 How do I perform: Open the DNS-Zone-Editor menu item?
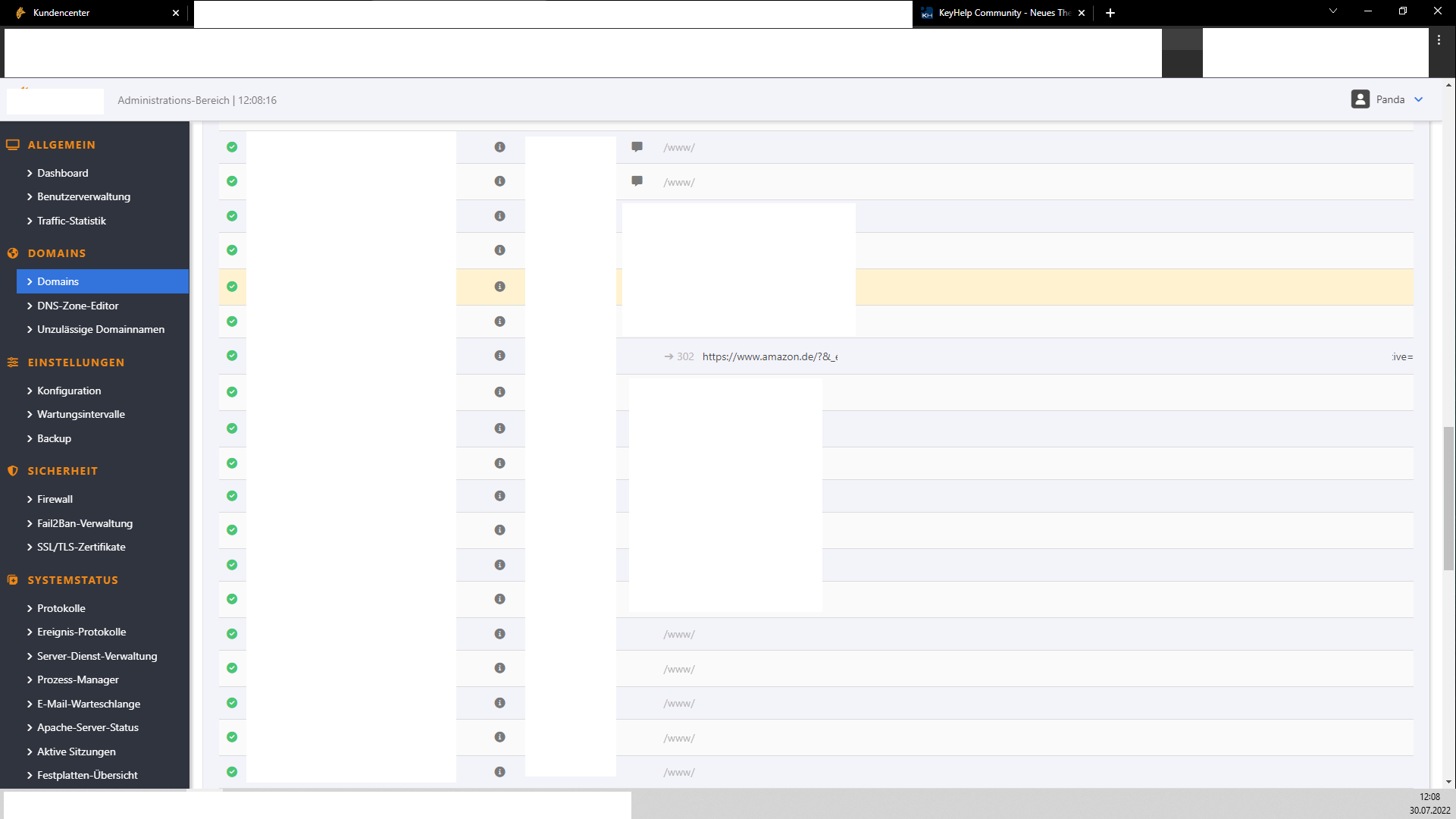[x=77, y=306]
